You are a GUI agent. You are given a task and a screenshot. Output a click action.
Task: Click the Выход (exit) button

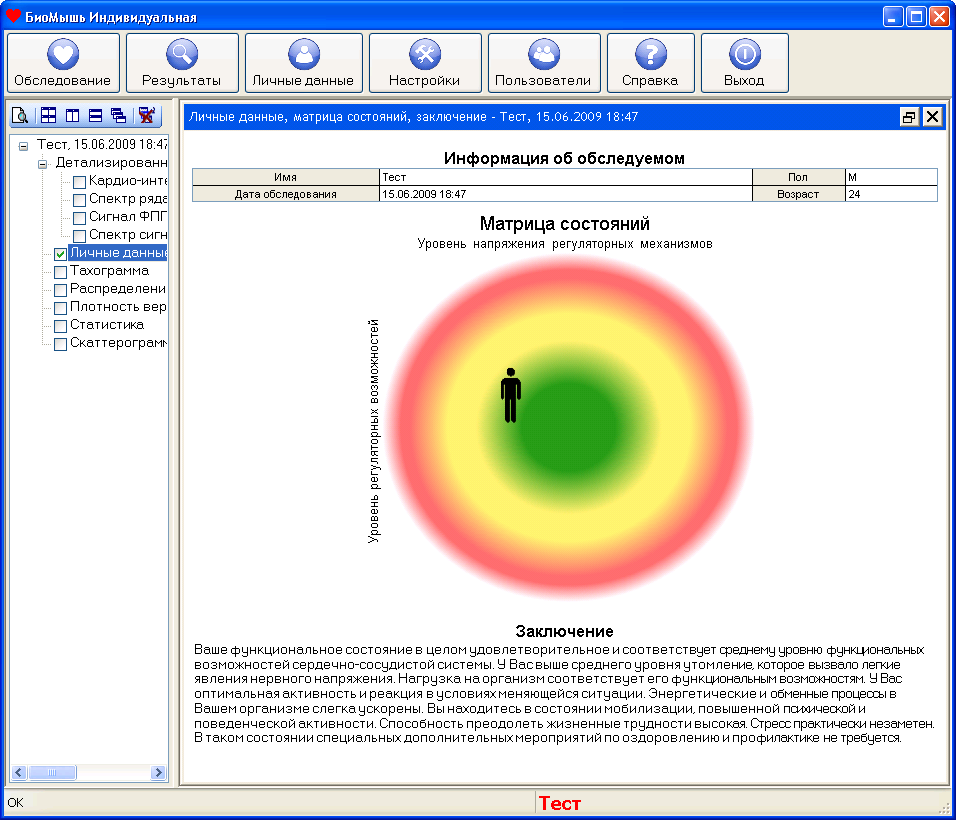[x=744, y=63]
